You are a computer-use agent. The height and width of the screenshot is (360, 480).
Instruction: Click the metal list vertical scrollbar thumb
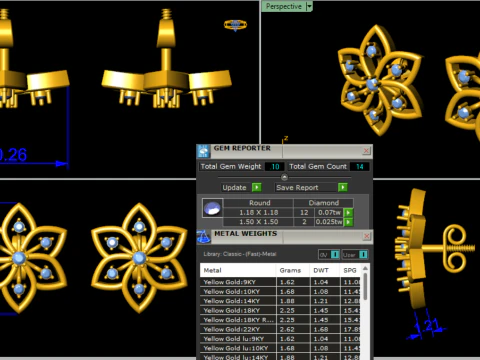[x=365, y=286]
